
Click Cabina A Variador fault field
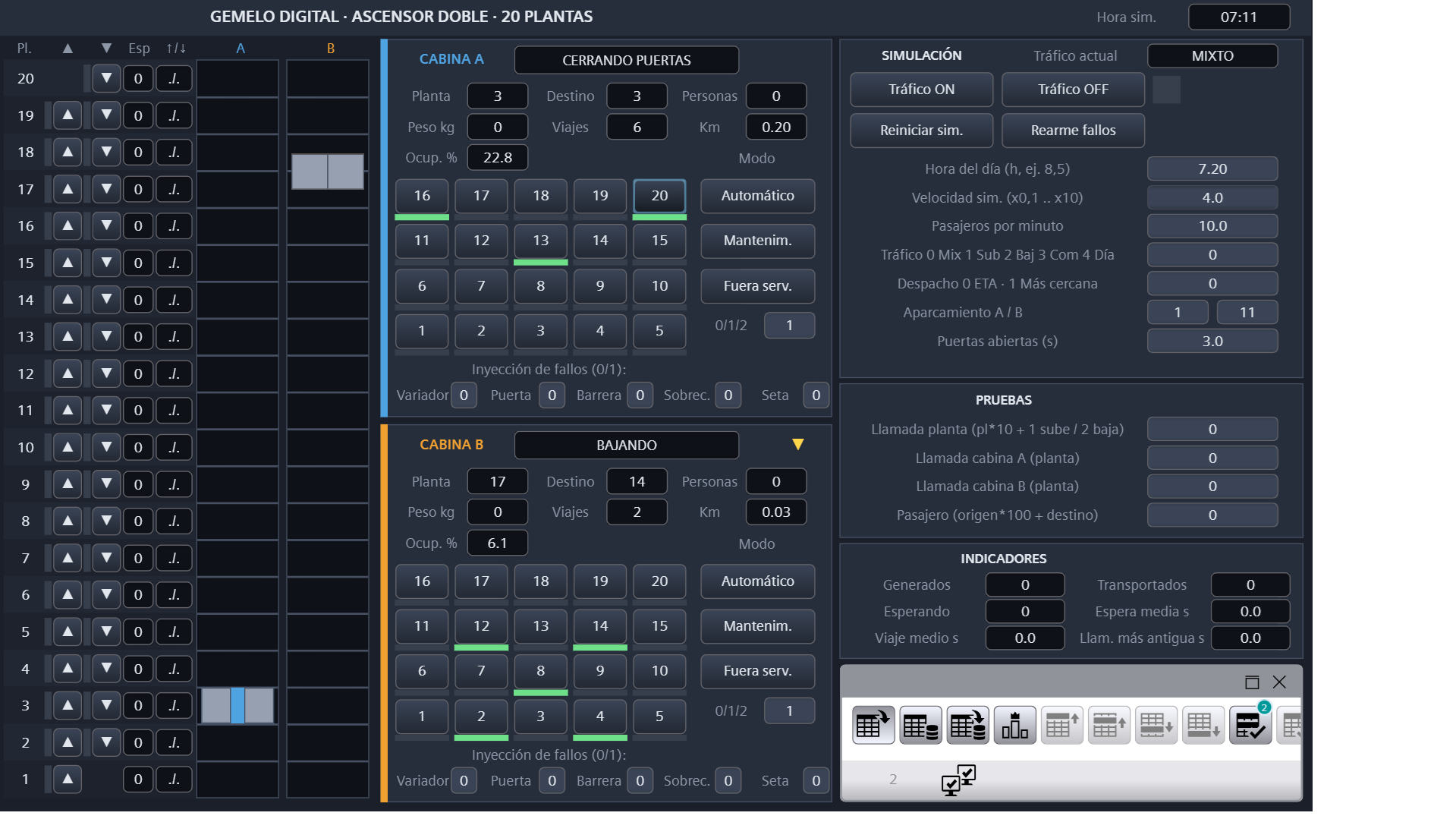point(464,395)
